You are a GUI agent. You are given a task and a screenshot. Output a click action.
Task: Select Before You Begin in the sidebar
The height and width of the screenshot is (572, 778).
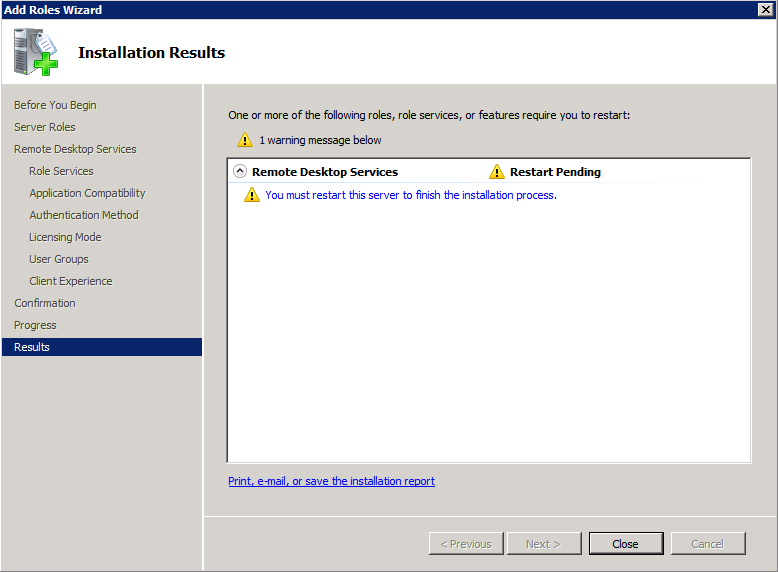(55, 105)
